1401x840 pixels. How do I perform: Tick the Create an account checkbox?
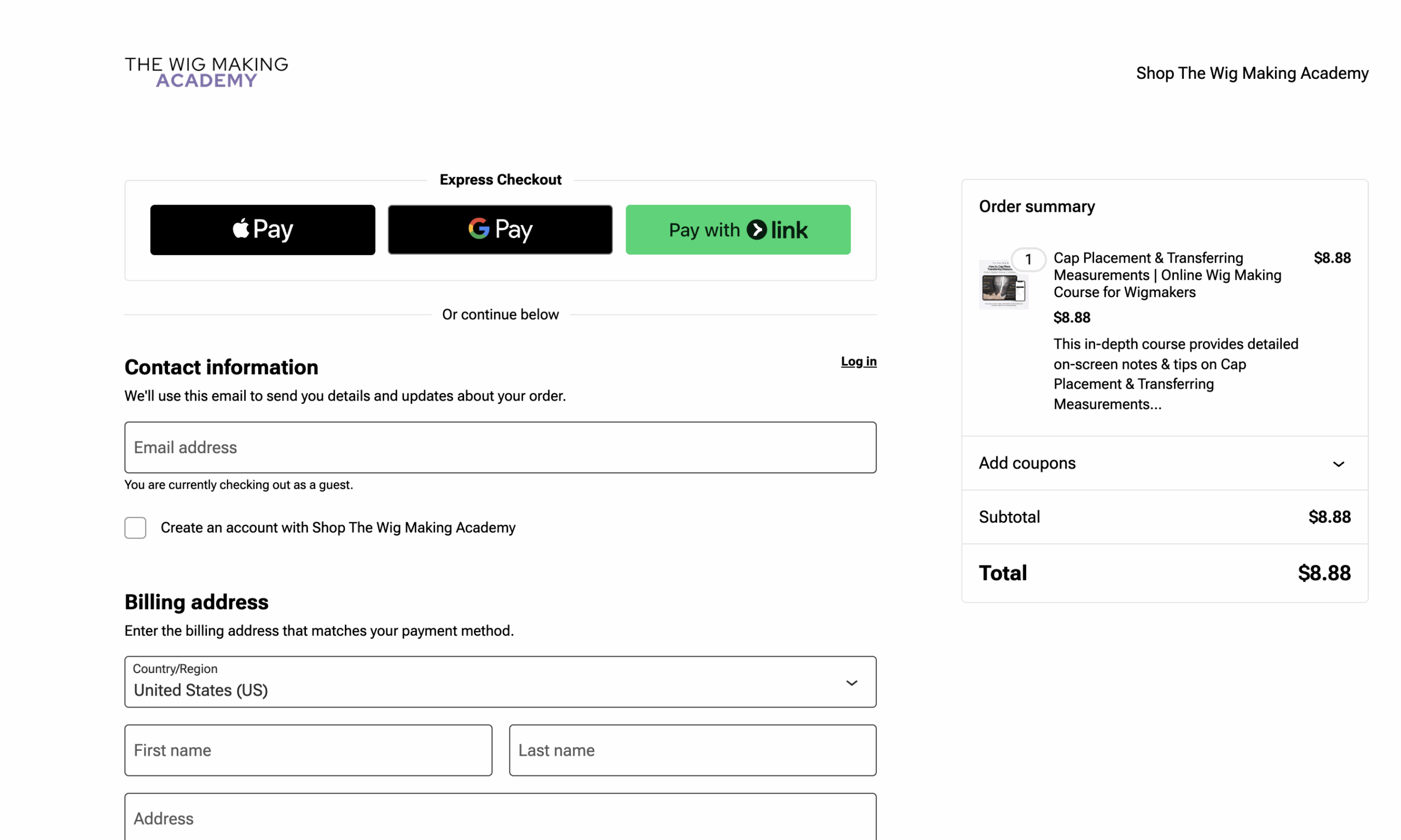click(x=135, y=528)
